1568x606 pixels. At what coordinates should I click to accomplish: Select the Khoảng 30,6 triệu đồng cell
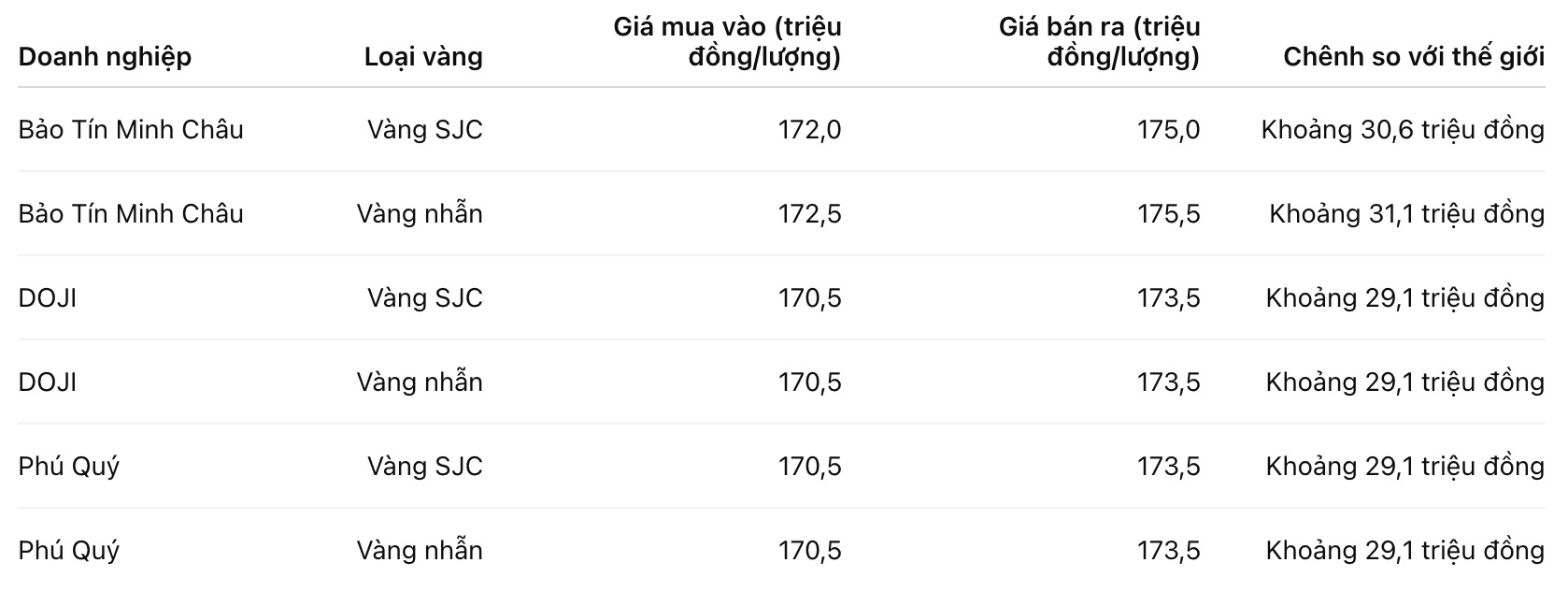click(x=1402, y=130)
